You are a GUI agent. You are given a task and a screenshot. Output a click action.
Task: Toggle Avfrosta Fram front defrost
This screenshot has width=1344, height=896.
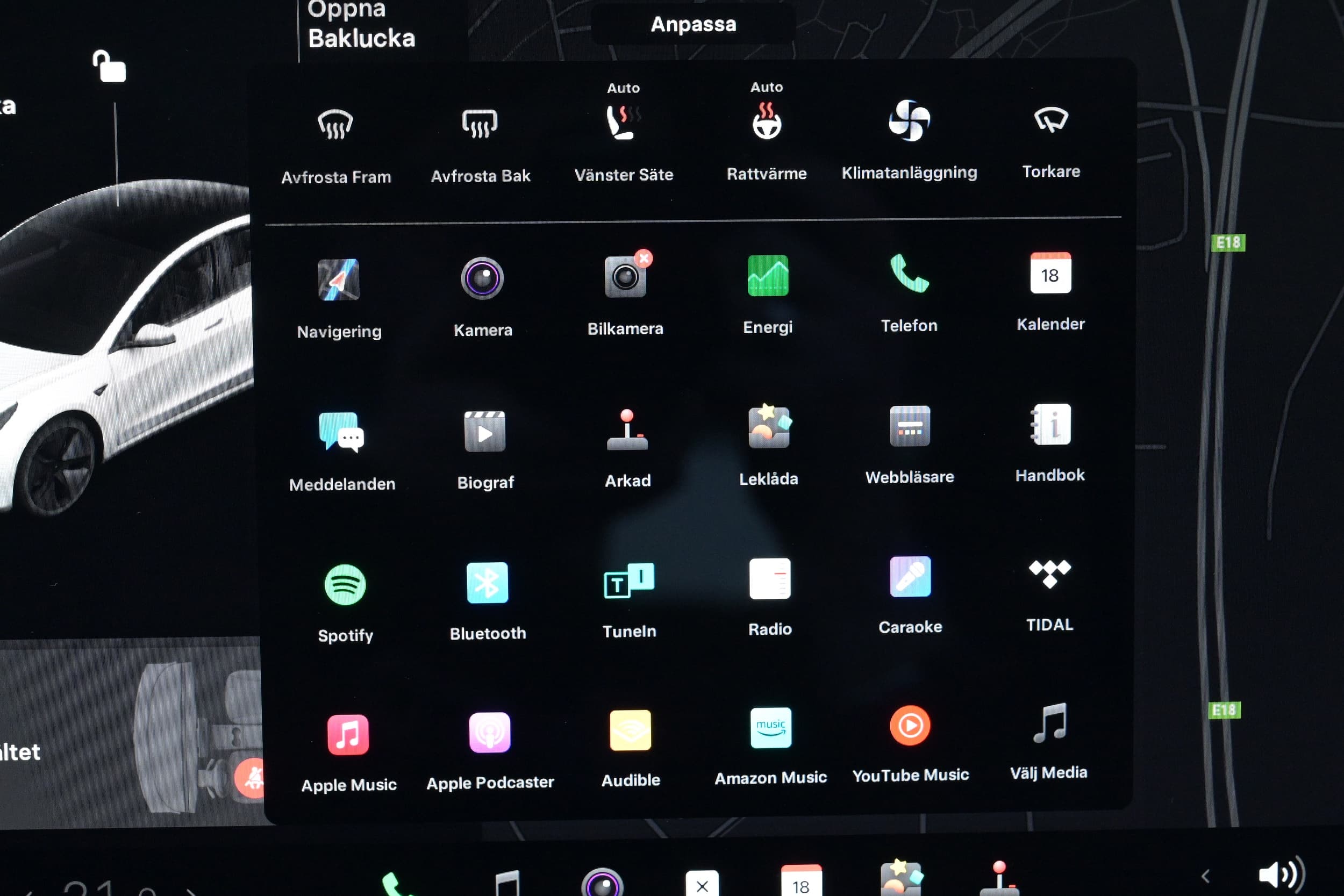click(x=335, y=125)
